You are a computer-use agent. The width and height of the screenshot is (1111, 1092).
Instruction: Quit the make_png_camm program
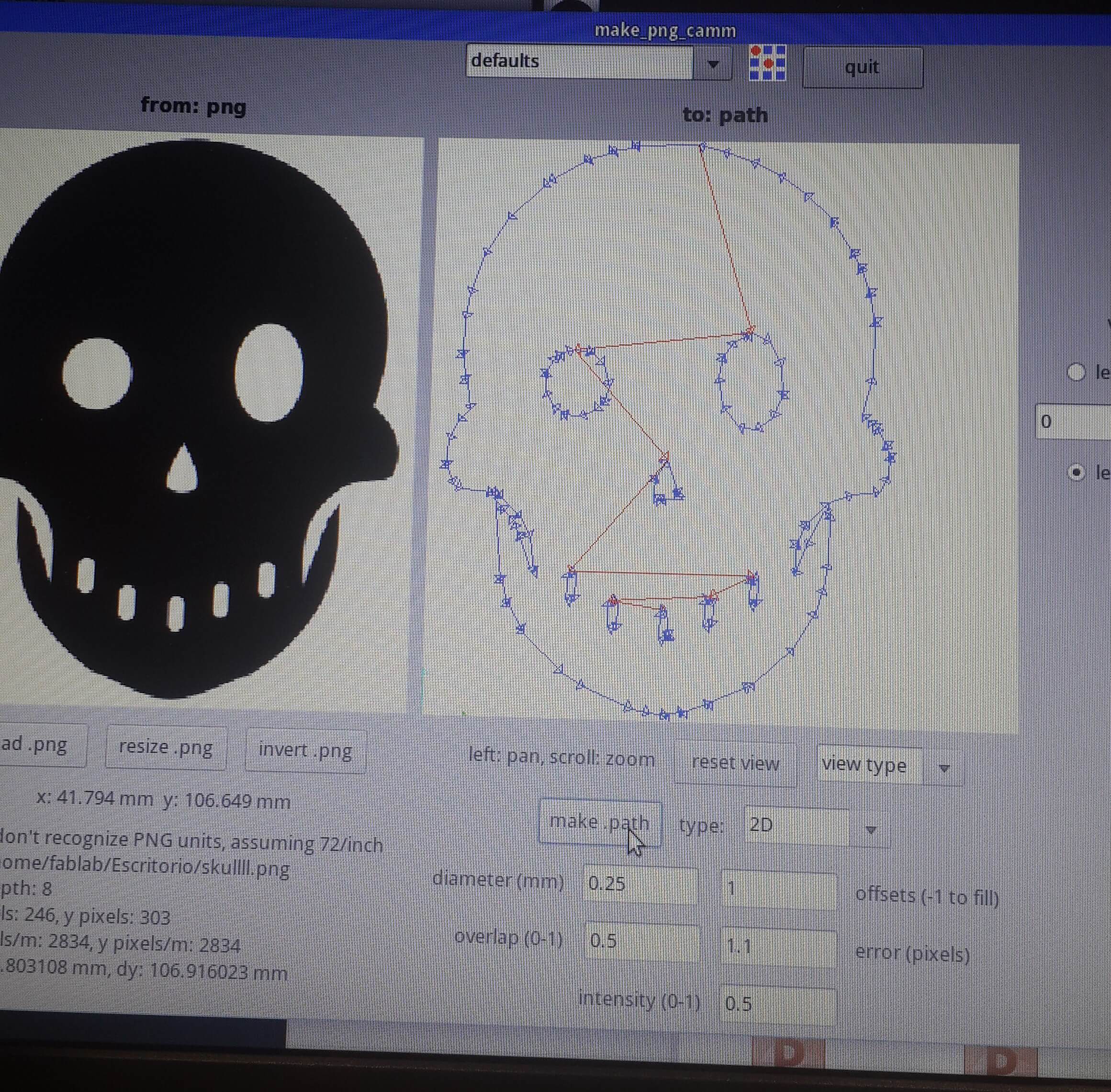point(862,67)
